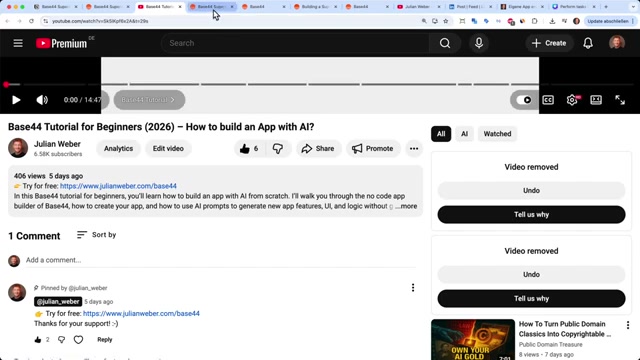
Task: Click the address bar URL
Action: click(x=100, y=21)
